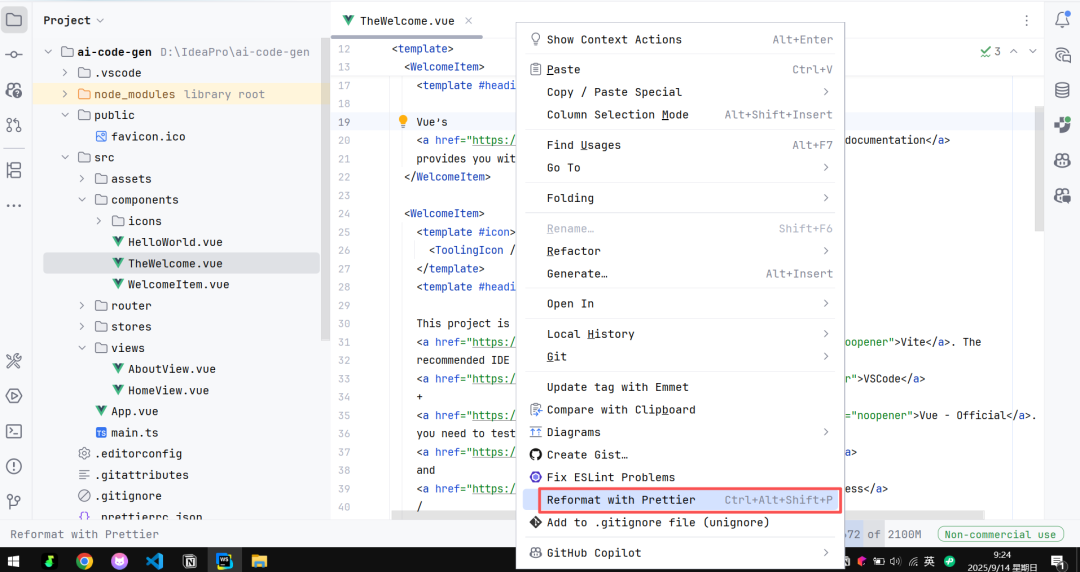Select favicon.ico in project tree
The image size is (1080, 572).
point(148,136)
